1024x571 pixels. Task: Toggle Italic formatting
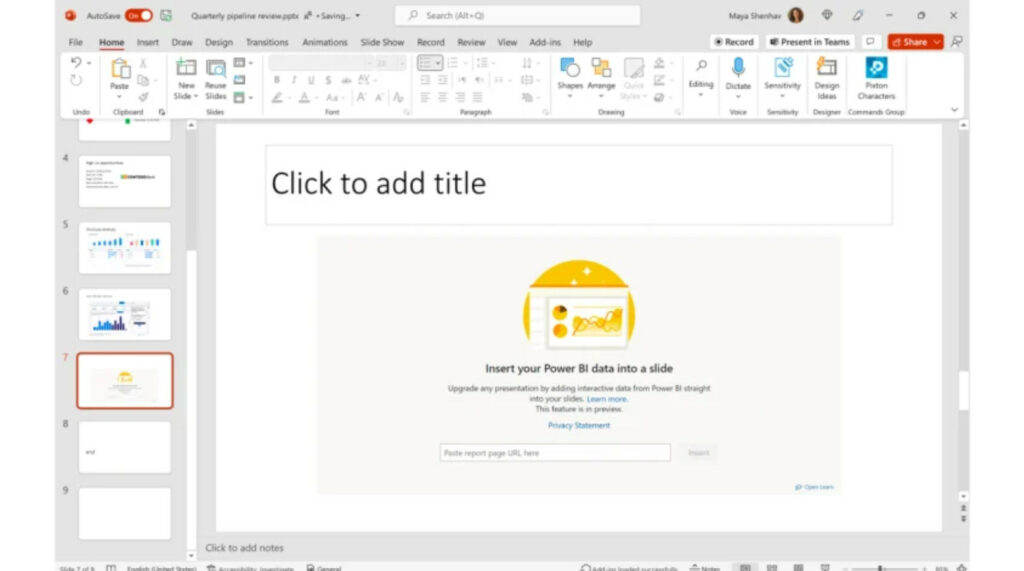point(294,80)
